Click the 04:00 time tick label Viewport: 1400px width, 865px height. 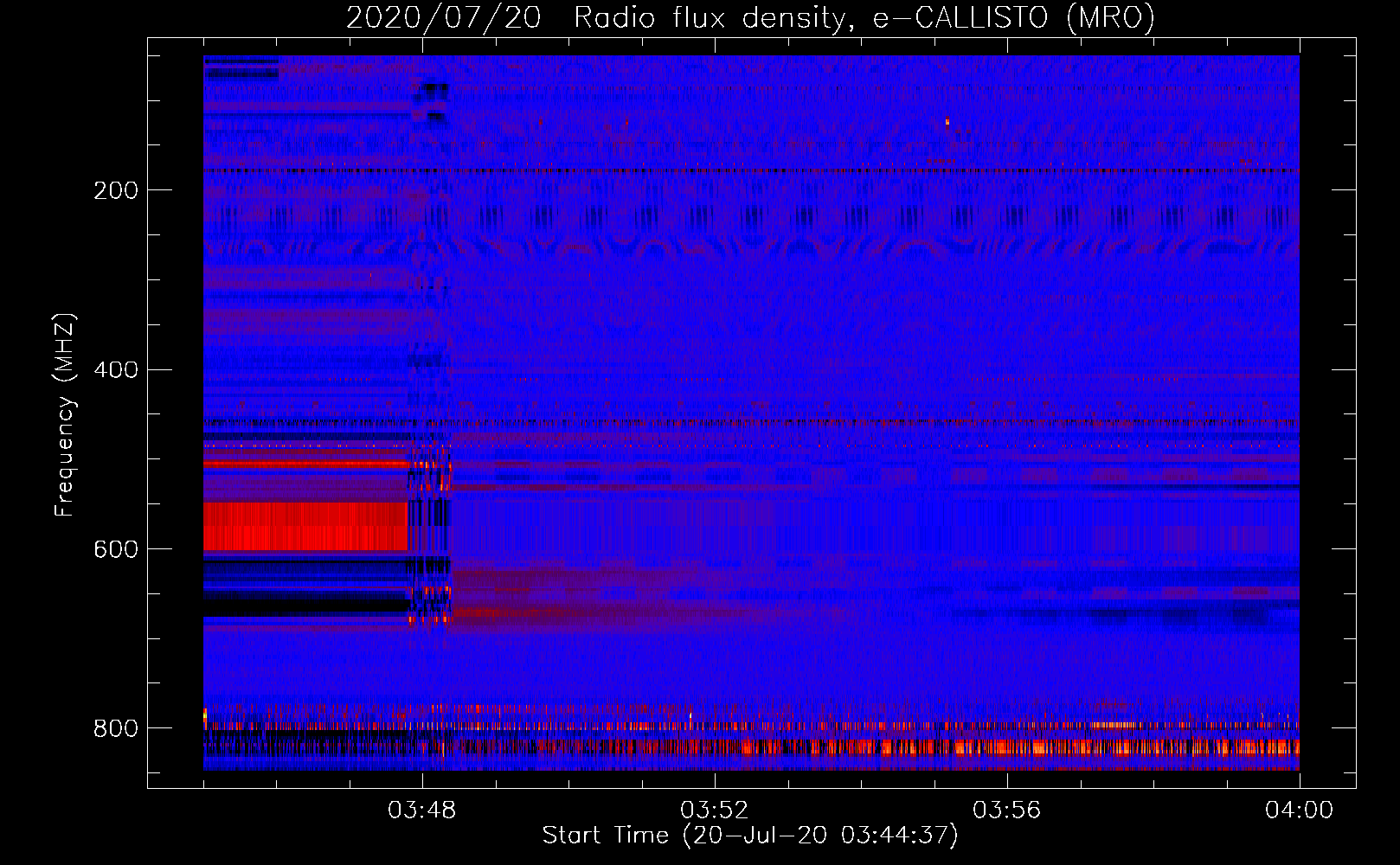(1299, 811)
